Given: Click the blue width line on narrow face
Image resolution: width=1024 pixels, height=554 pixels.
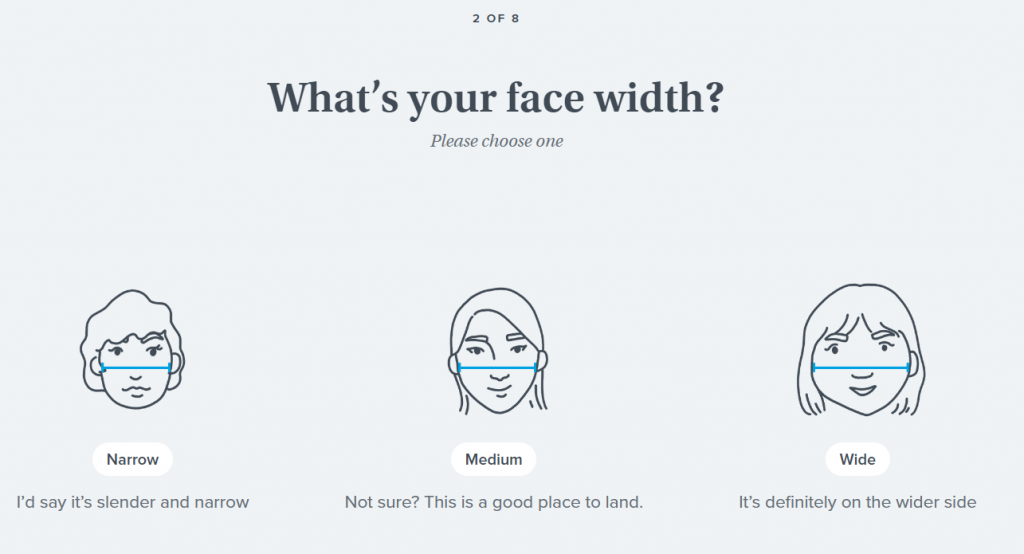Looking at the screenshot, I should pos(135,368).
